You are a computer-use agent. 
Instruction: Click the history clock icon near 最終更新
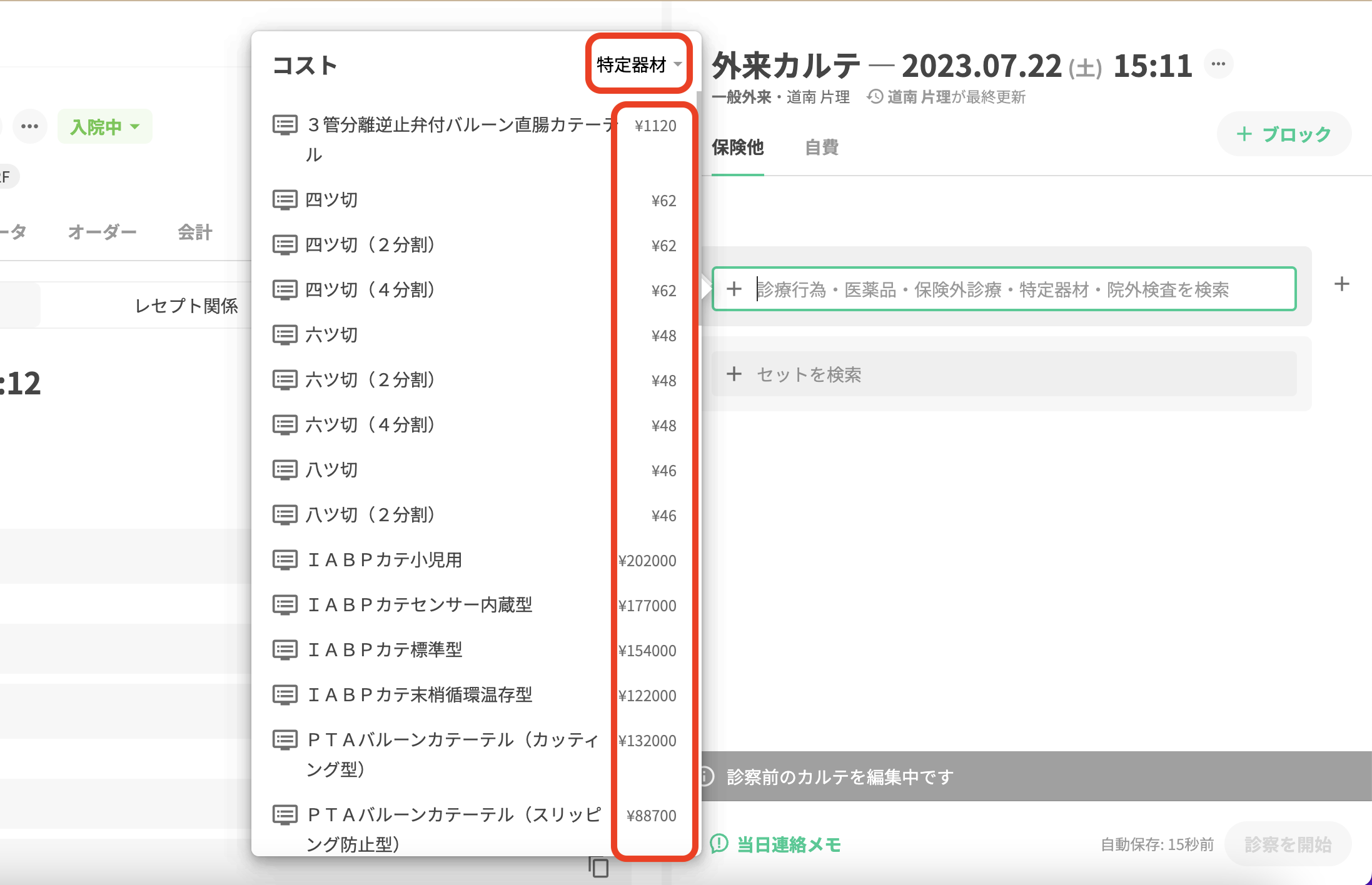[875, 97]
